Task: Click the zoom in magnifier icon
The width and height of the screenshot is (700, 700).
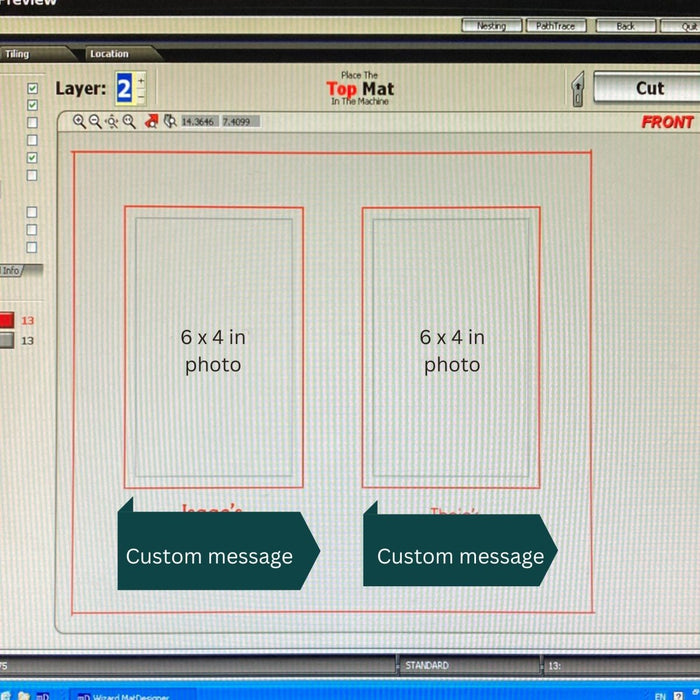Action: tap(79, 121)
